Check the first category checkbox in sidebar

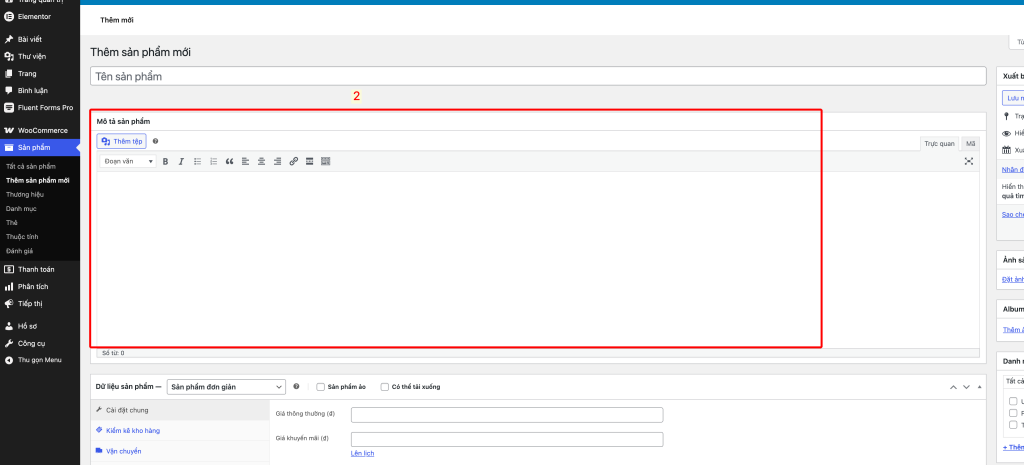pyautogui.click(x=1013, y=401)
